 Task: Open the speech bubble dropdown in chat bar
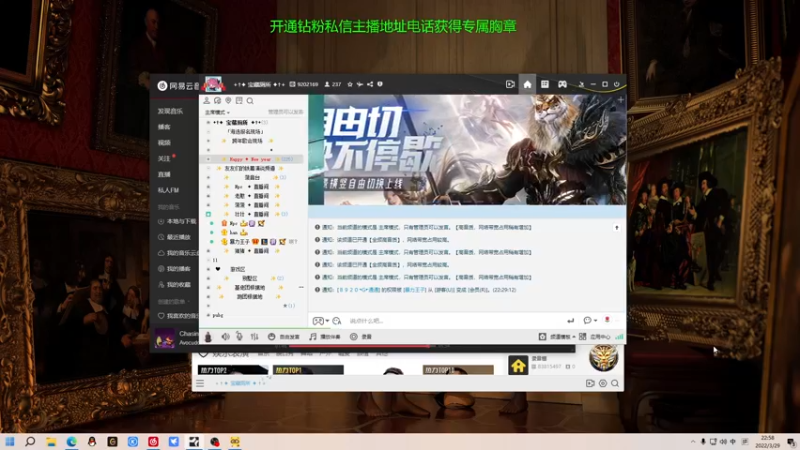tap(590, 320)
